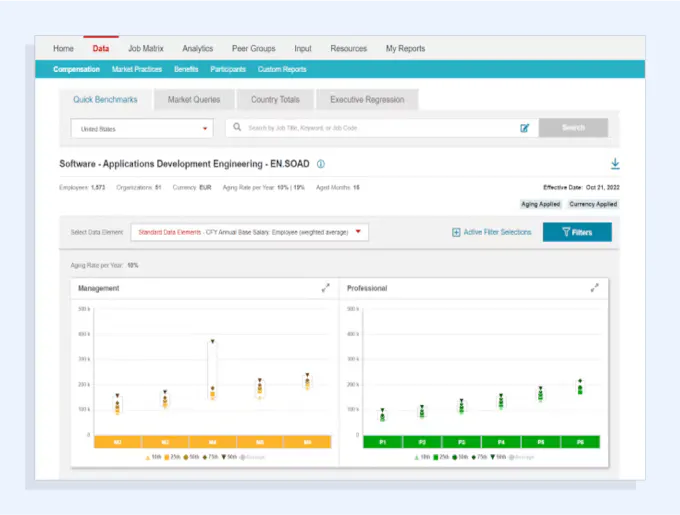This screenshot has width=680, height=515.
Task: Toggle 90th percentile in Management legend
Action: 229,457
